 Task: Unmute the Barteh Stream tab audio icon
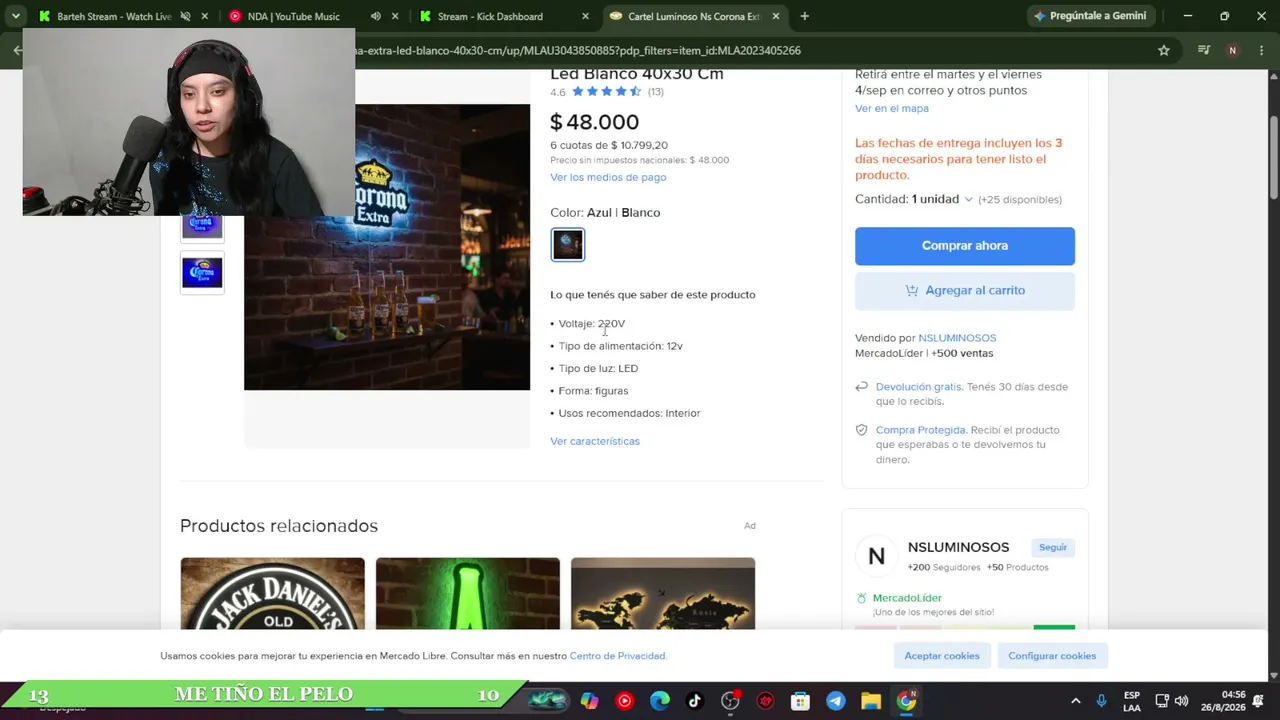(185, 16)
